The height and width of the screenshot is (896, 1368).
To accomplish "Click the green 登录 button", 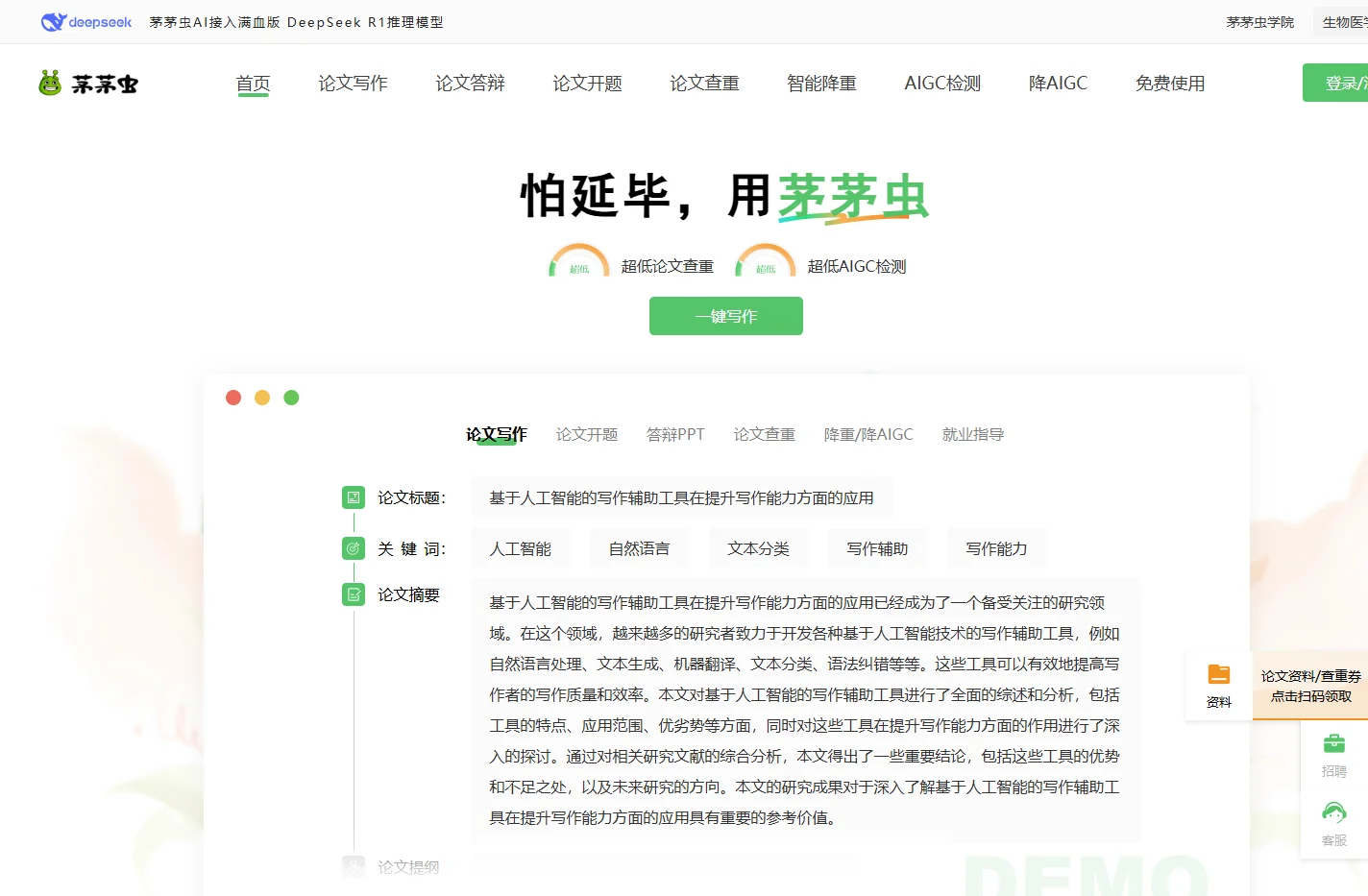I will tap(1335, 83).
